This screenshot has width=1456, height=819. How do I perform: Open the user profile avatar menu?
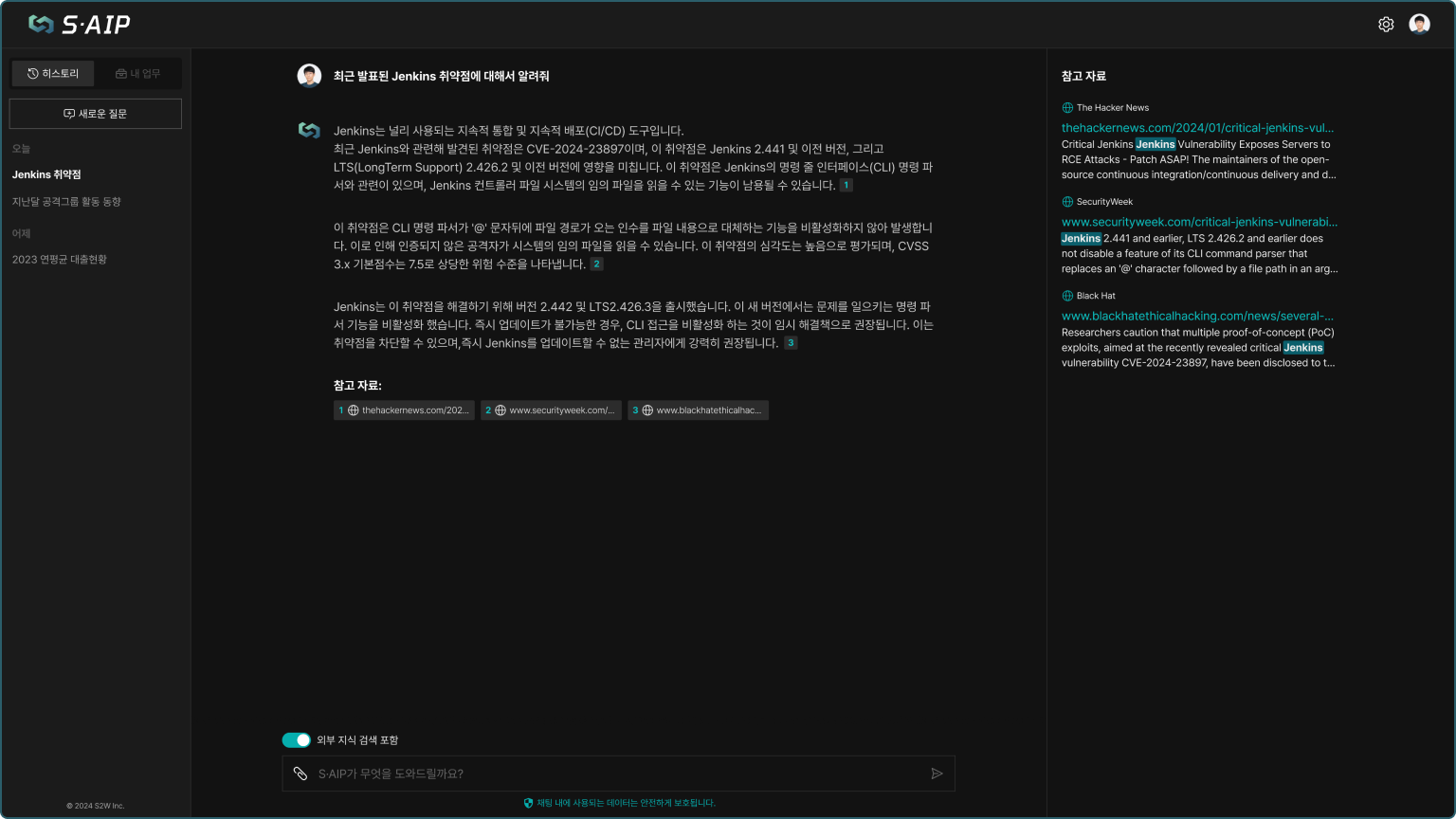click(x=1419, y=25)
